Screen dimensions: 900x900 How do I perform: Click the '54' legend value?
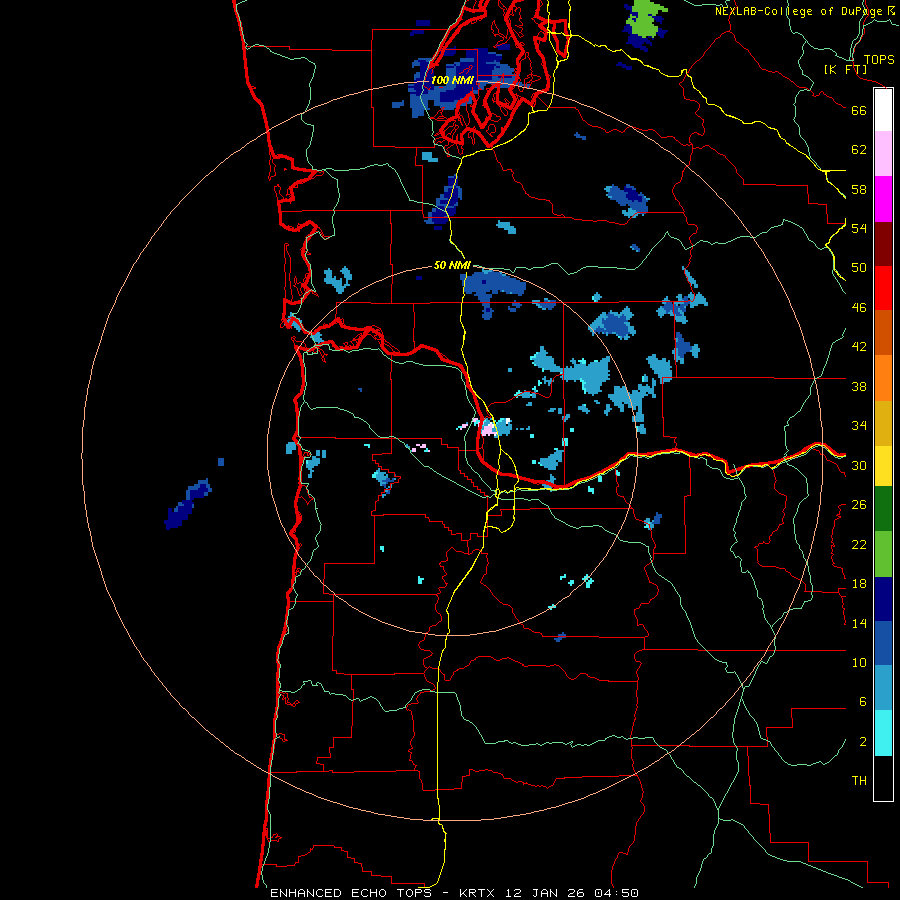859,228
